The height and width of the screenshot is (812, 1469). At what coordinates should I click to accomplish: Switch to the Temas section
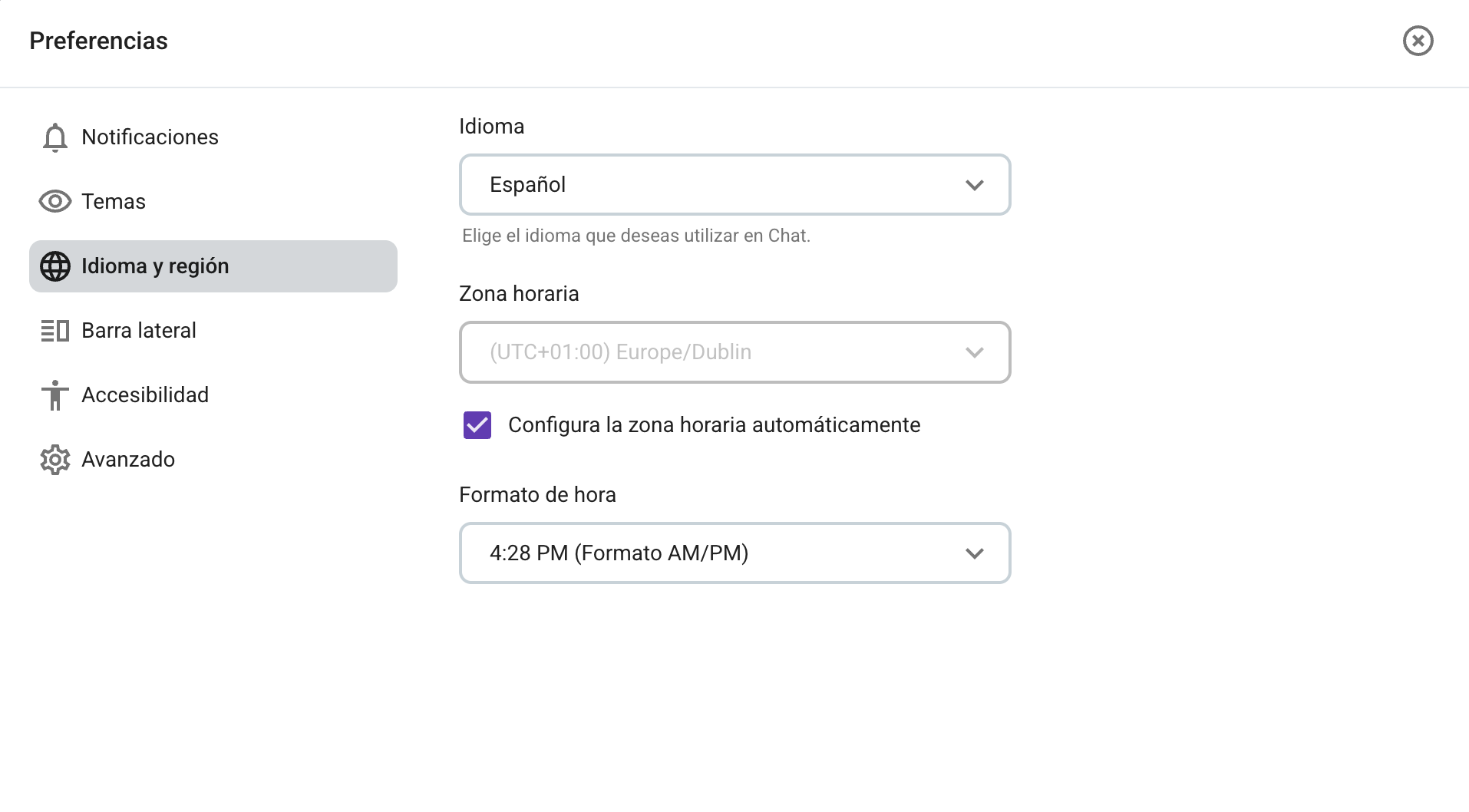(114, 202)
